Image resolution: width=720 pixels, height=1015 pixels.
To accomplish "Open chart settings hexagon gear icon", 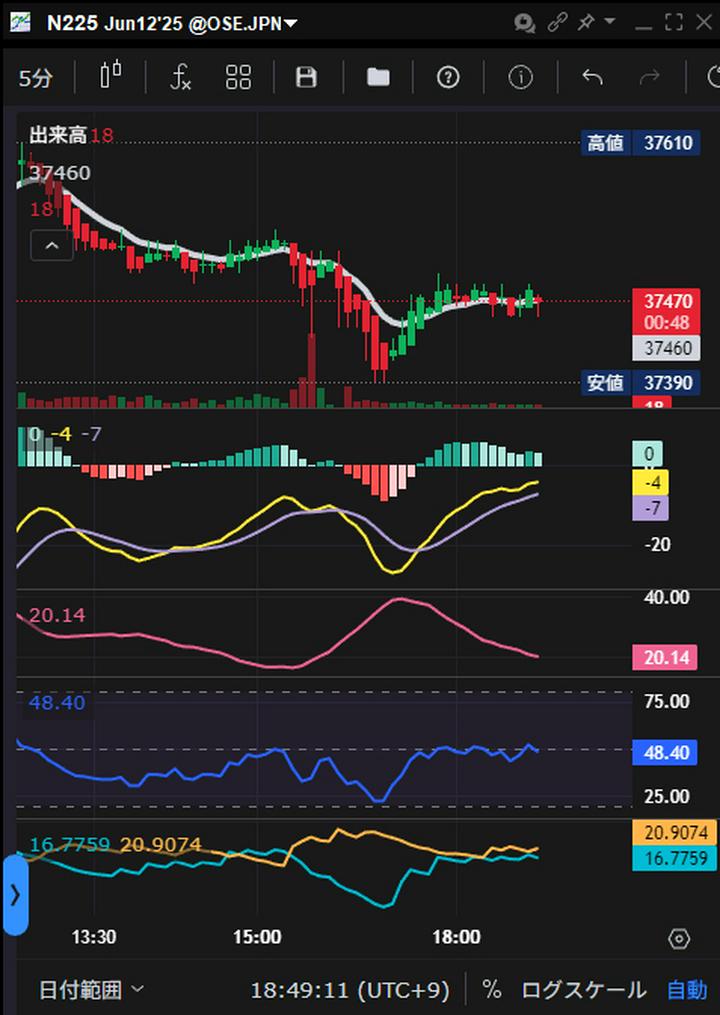I will [x=679, y=938].
